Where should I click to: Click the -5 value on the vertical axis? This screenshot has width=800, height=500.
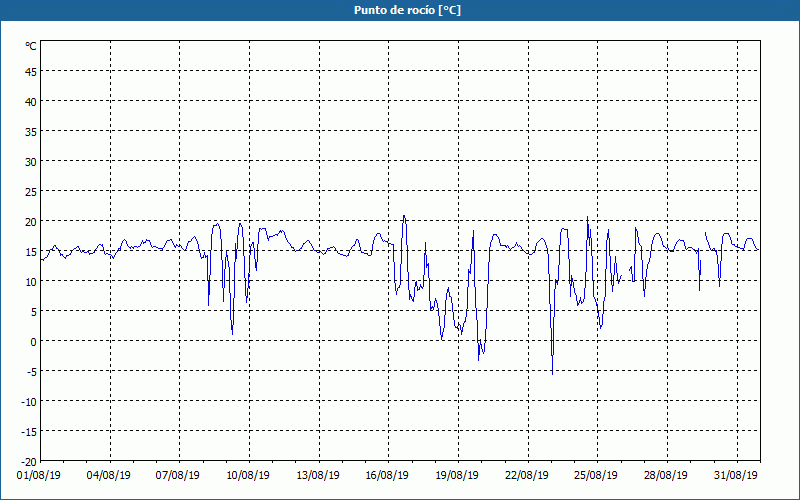pos(32,372)
